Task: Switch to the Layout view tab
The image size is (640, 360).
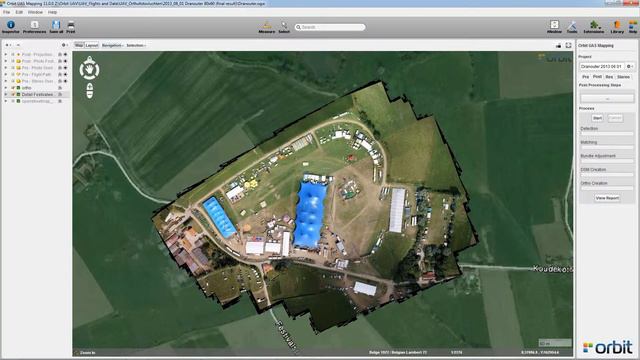Action: coord(91,45)
